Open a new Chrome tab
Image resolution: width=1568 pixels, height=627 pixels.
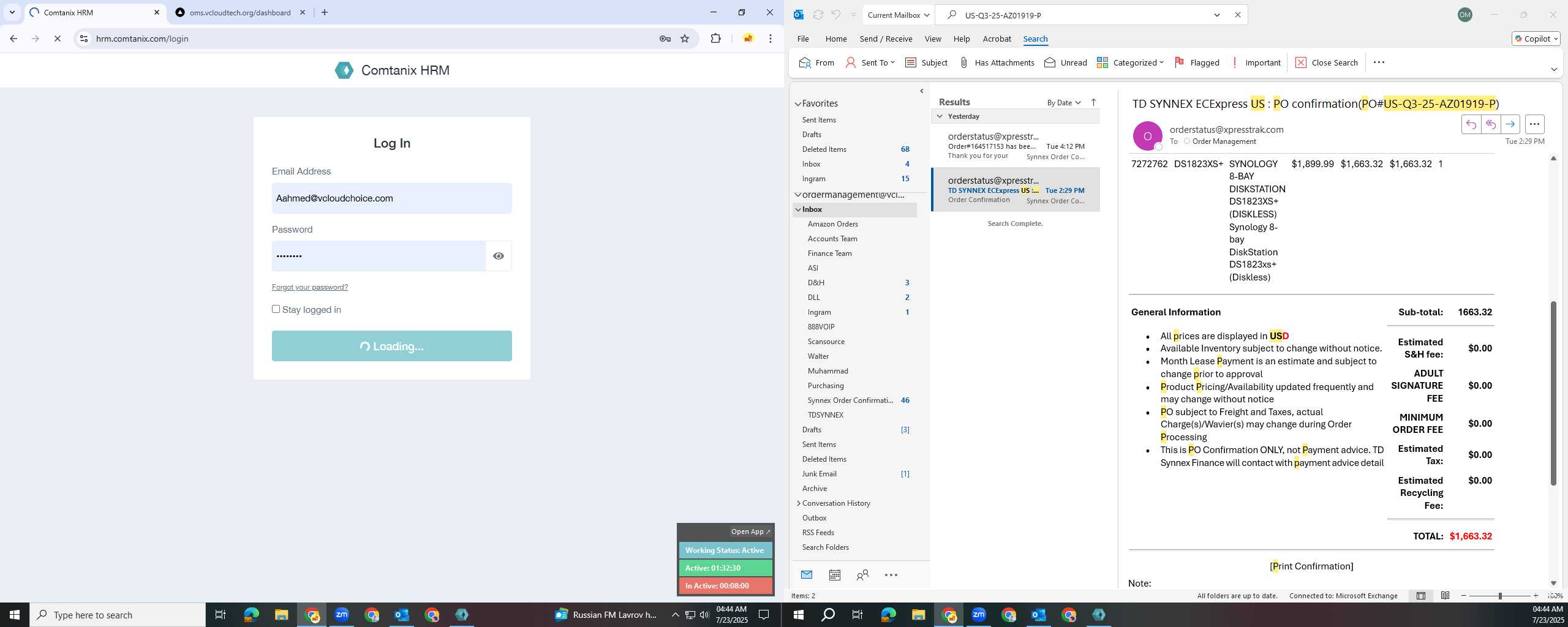tap(325, 12)
